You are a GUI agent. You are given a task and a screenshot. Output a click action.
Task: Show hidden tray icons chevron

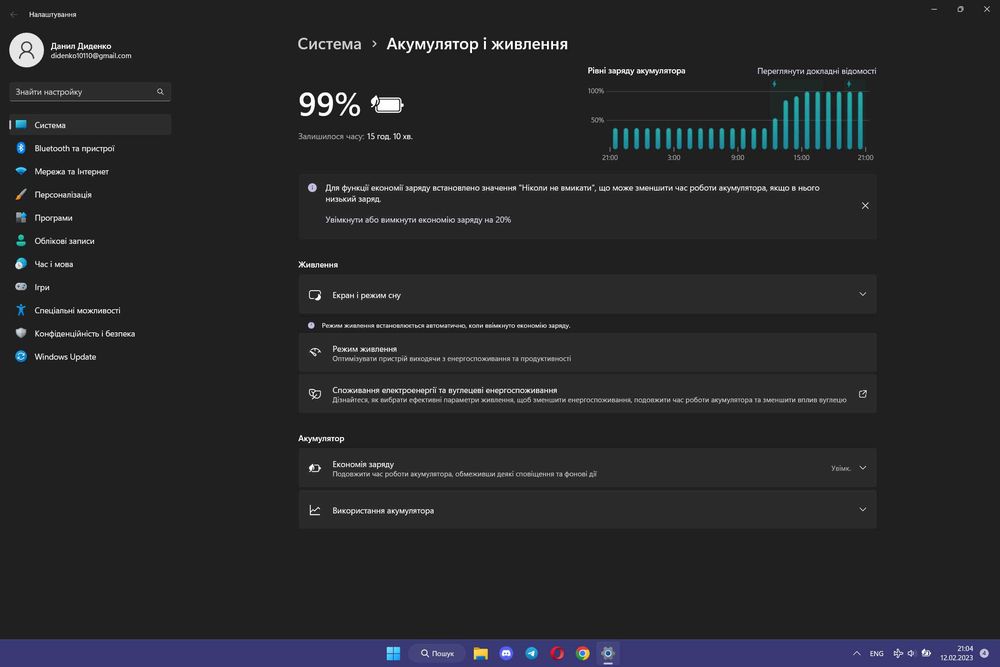[857, 653]
